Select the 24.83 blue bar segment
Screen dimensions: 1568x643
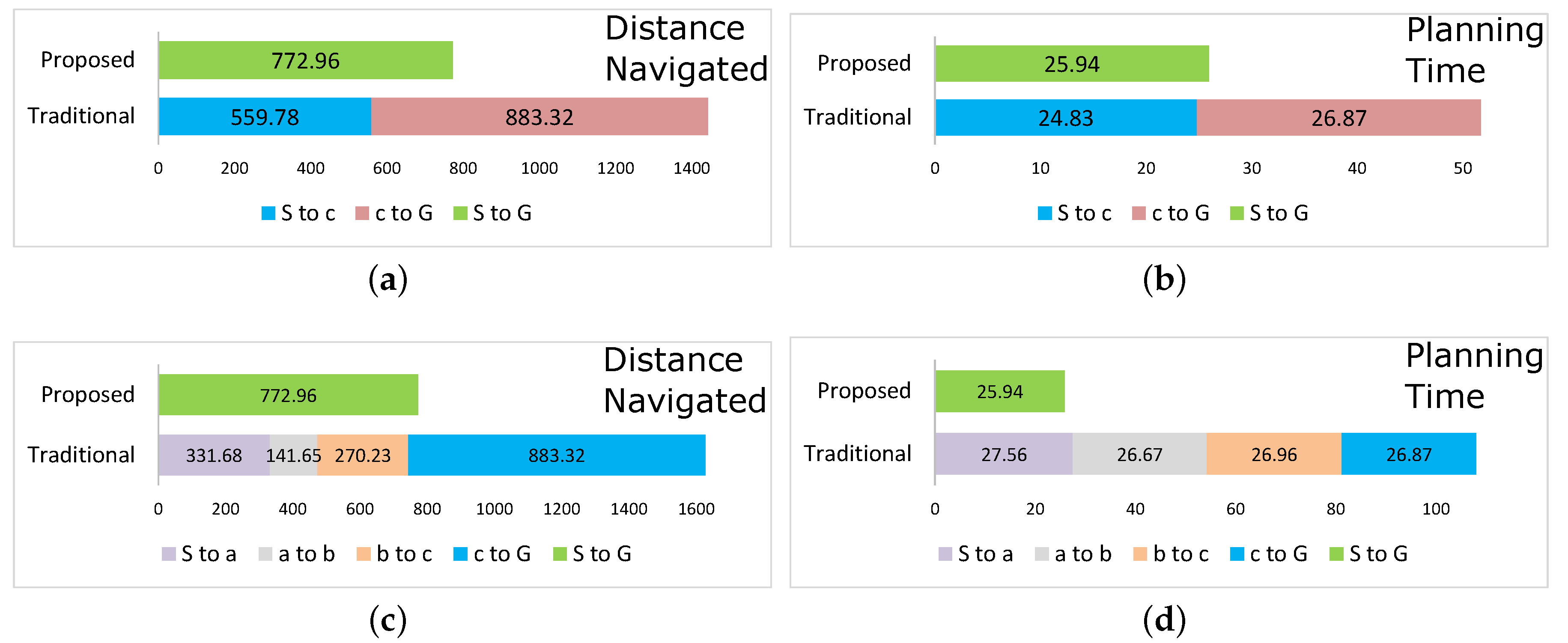(x=1065, y=117)
